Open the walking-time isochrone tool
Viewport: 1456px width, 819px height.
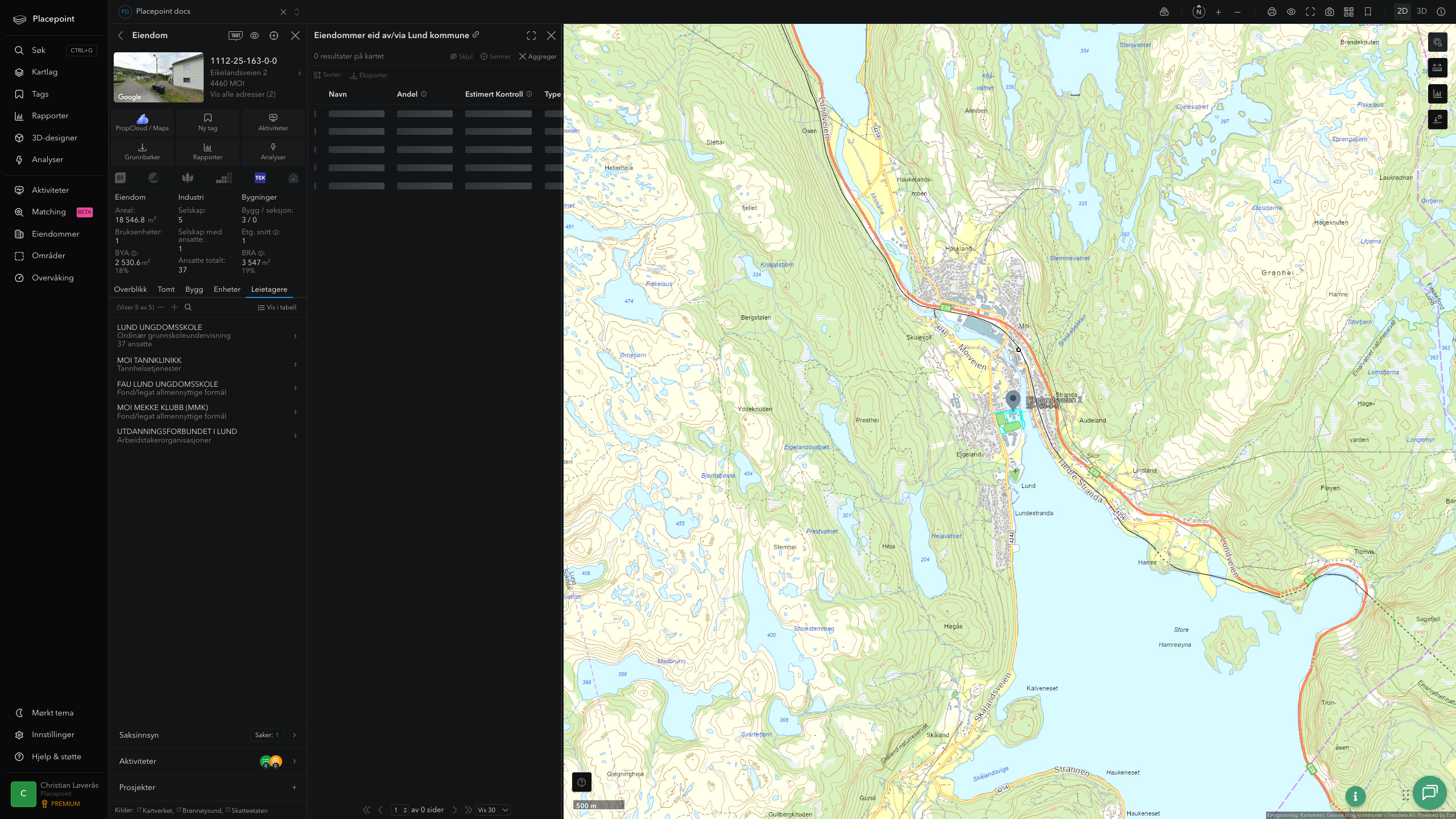click(1437, 119)
